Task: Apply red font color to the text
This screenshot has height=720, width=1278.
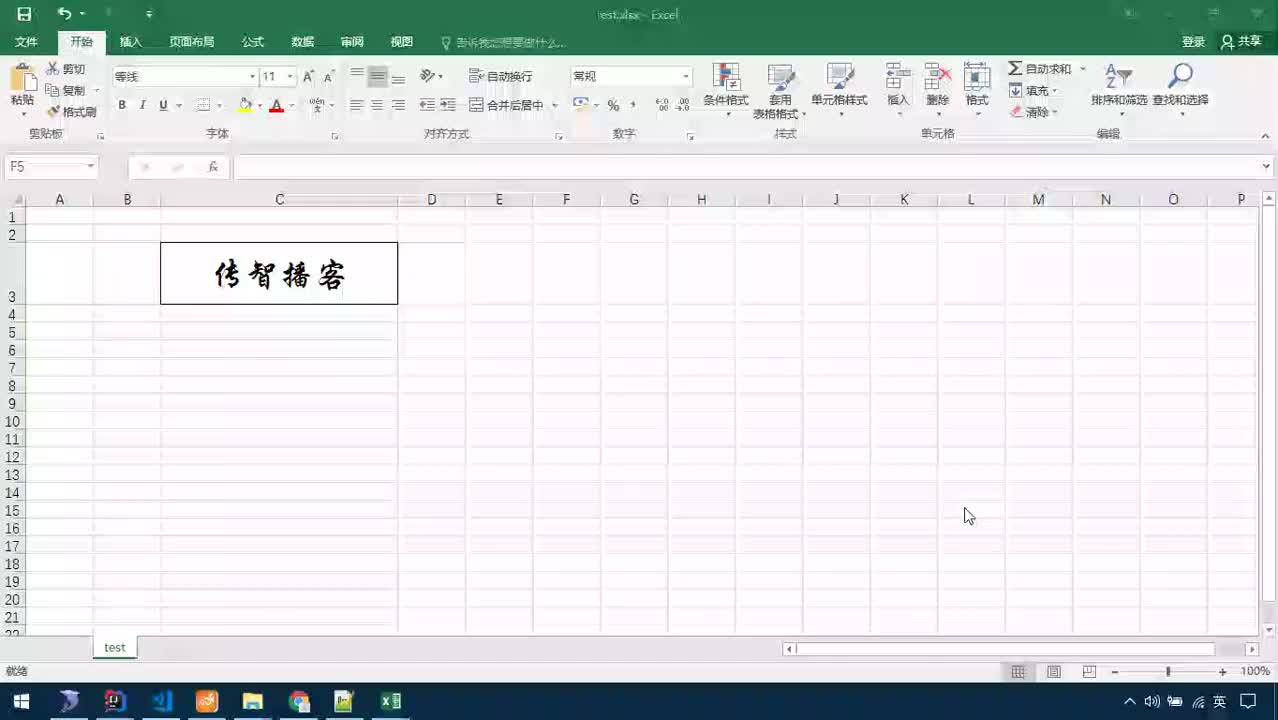Action: coord(277,105)
